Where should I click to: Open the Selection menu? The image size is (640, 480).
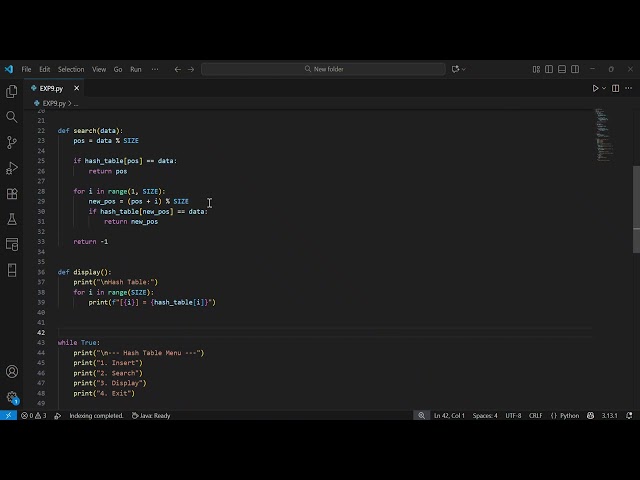(71, 69)
